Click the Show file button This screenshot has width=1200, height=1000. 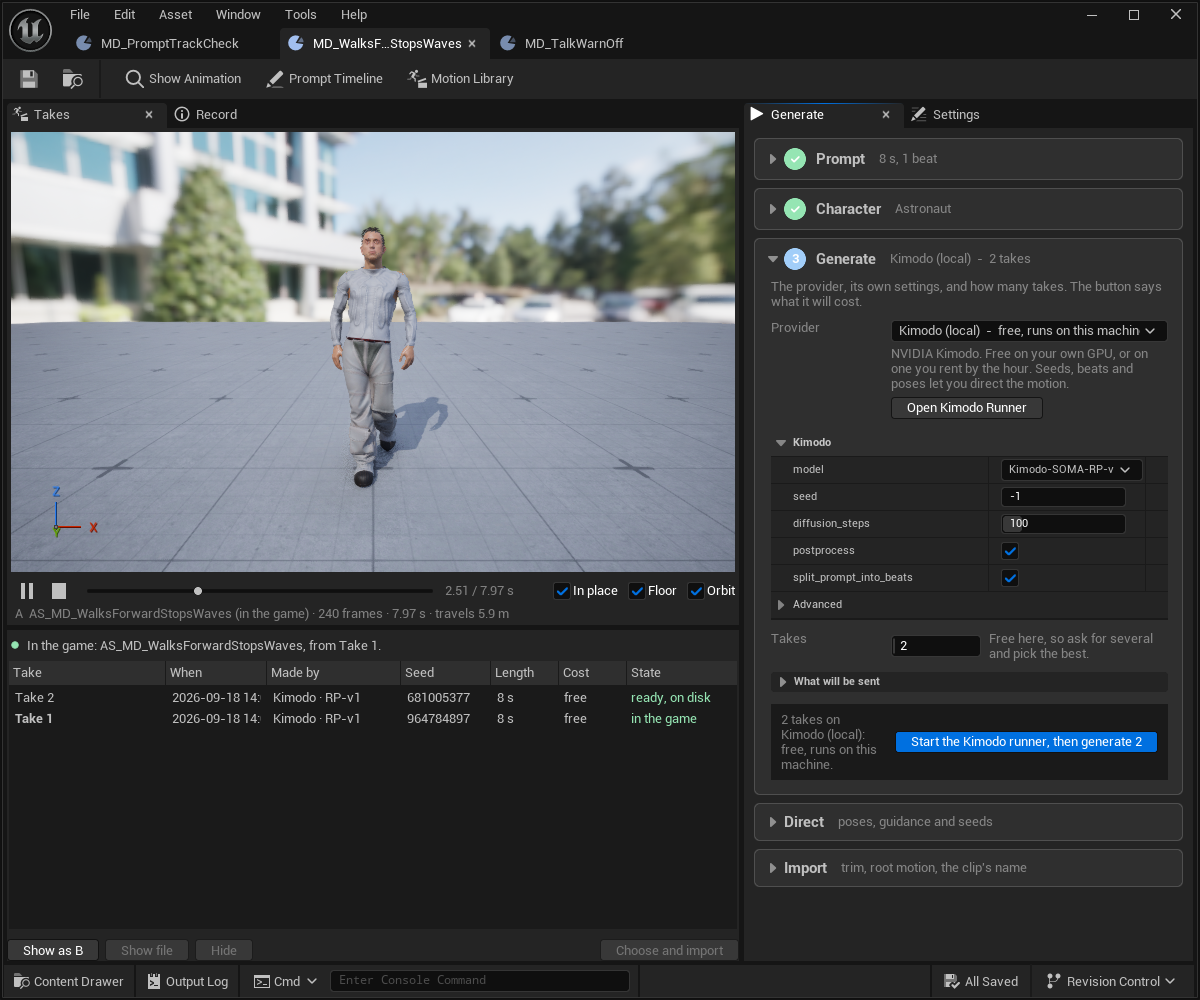click(147, 951)
